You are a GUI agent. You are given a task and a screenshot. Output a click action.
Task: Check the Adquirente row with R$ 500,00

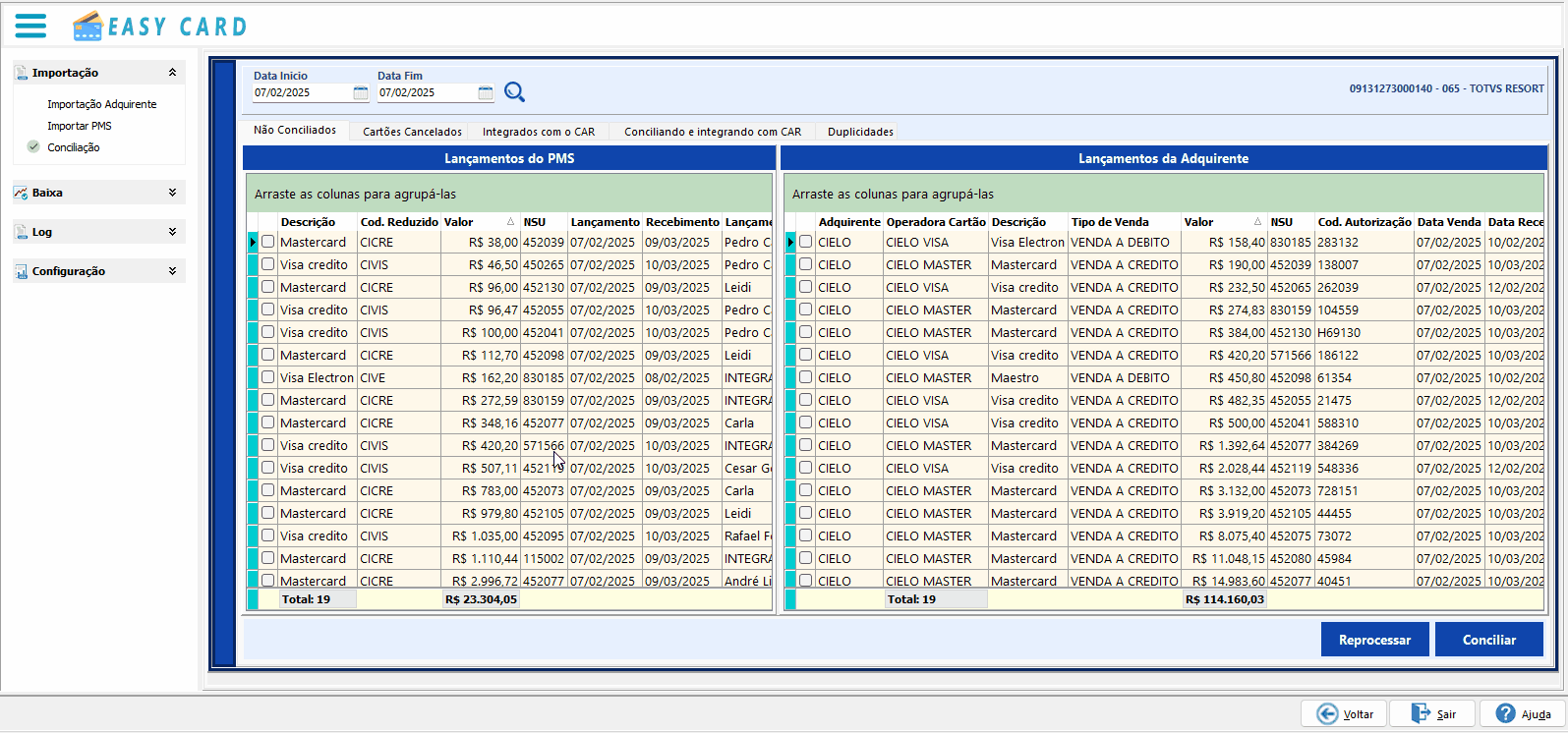point(806,423)
